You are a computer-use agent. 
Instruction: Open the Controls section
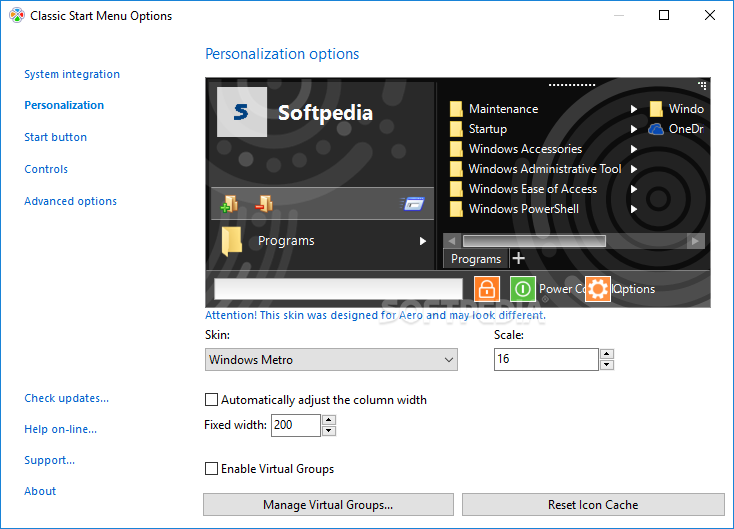coord(46,169)
